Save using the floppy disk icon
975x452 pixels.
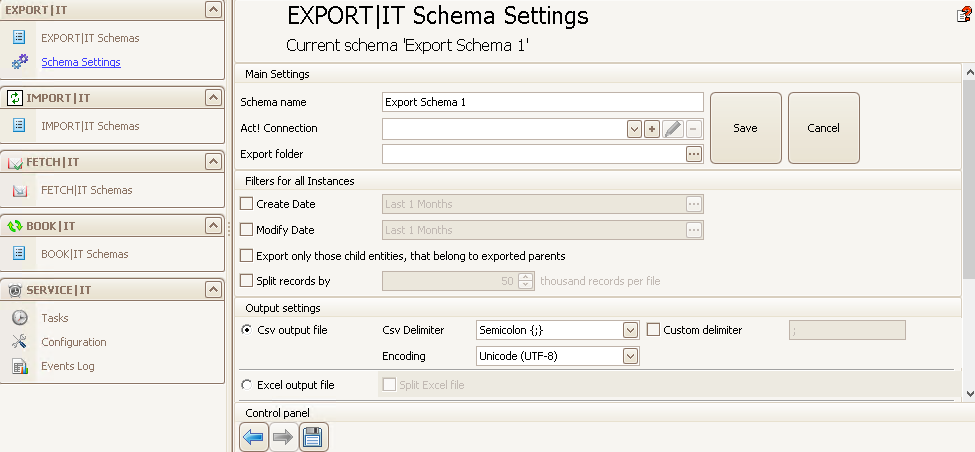pyautogui.click(x=314, y=437)
